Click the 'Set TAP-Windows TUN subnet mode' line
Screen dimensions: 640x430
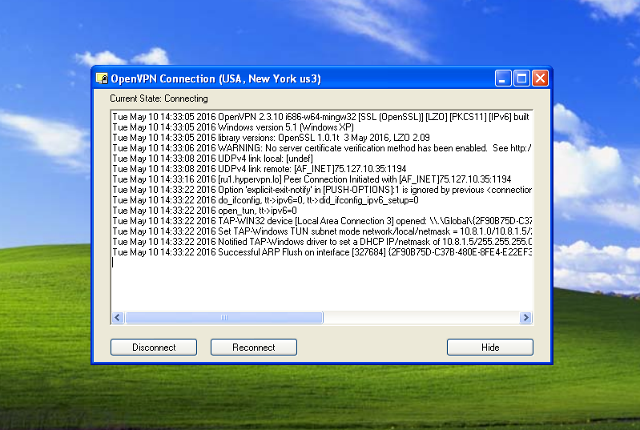(322, 231)
